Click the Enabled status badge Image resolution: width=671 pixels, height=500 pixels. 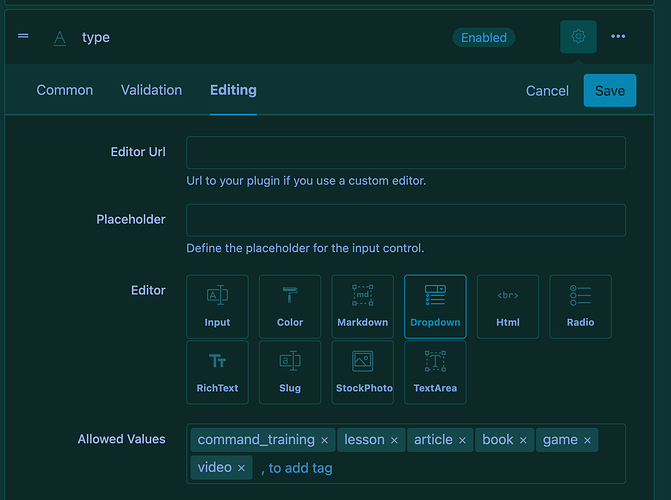click(x=484, y=38)
